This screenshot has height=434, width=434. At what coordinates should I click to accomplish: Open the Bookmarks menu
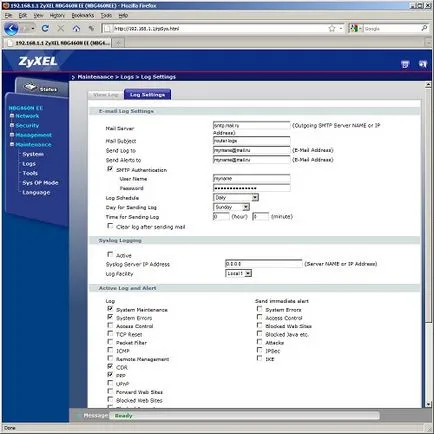[83, 15]
